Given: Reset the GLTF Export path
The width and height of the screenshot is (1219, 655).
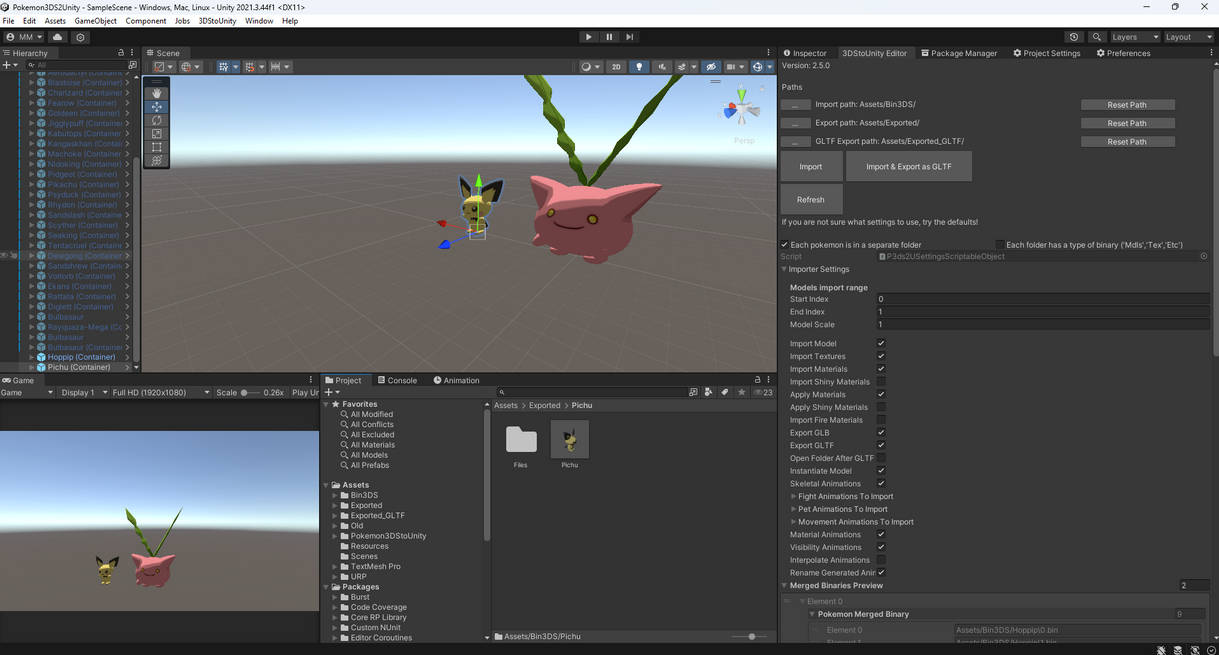Looking at the screenshot, I should (x=1127, y=141).
